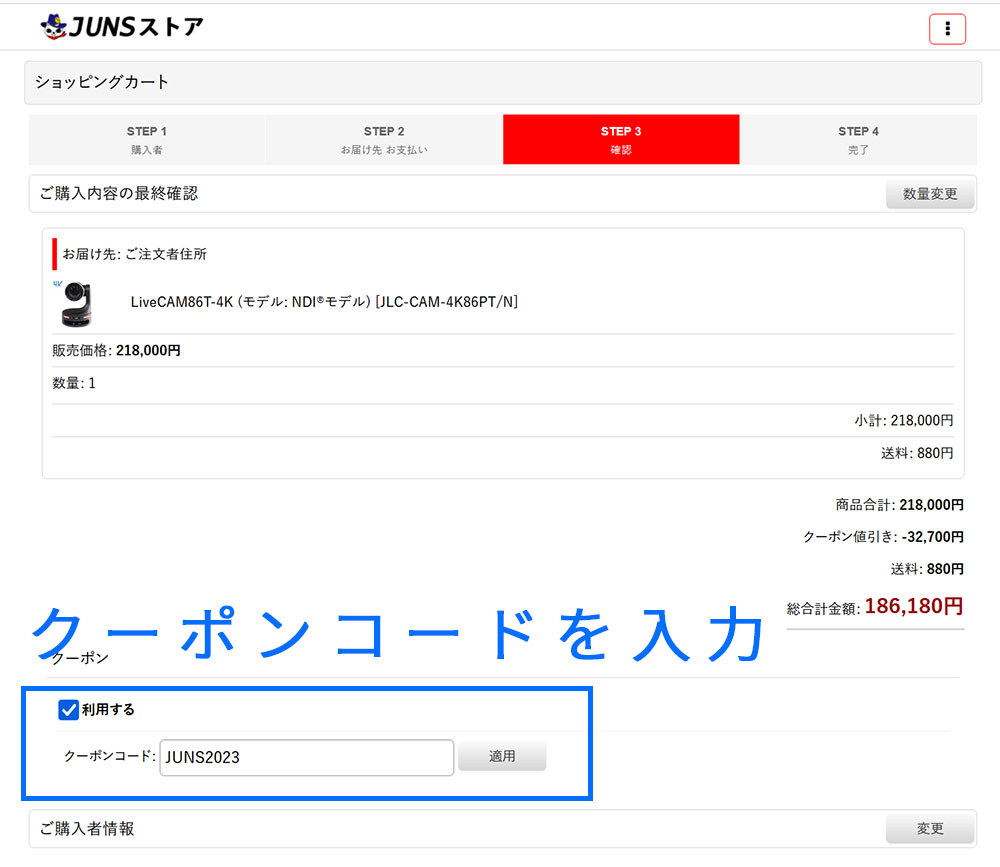
Task: Select the STEP 4 完了 tab
Action: pos(858,140)
